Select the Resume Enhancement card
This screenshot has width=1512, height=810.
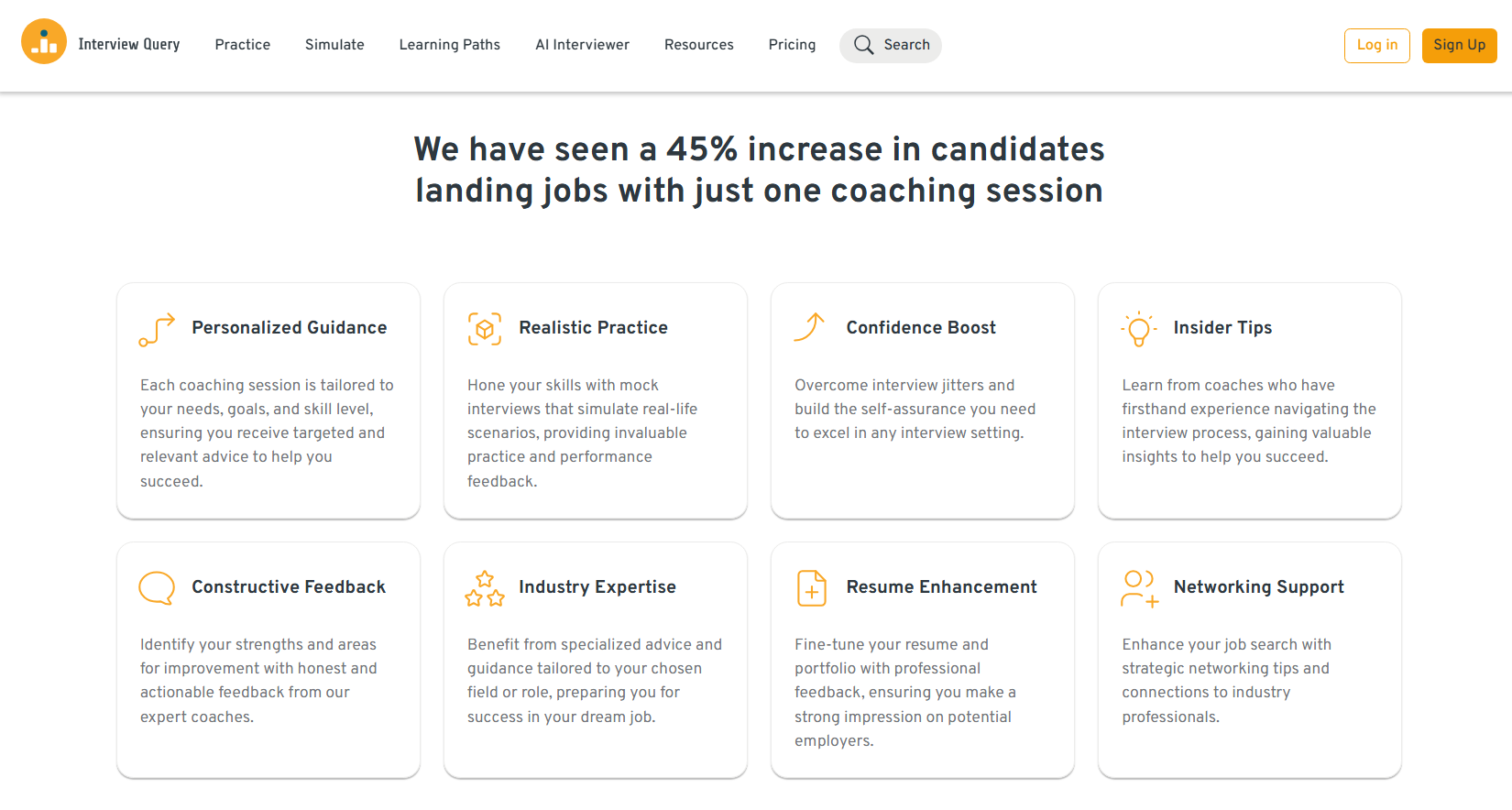[x=922, y=660]
